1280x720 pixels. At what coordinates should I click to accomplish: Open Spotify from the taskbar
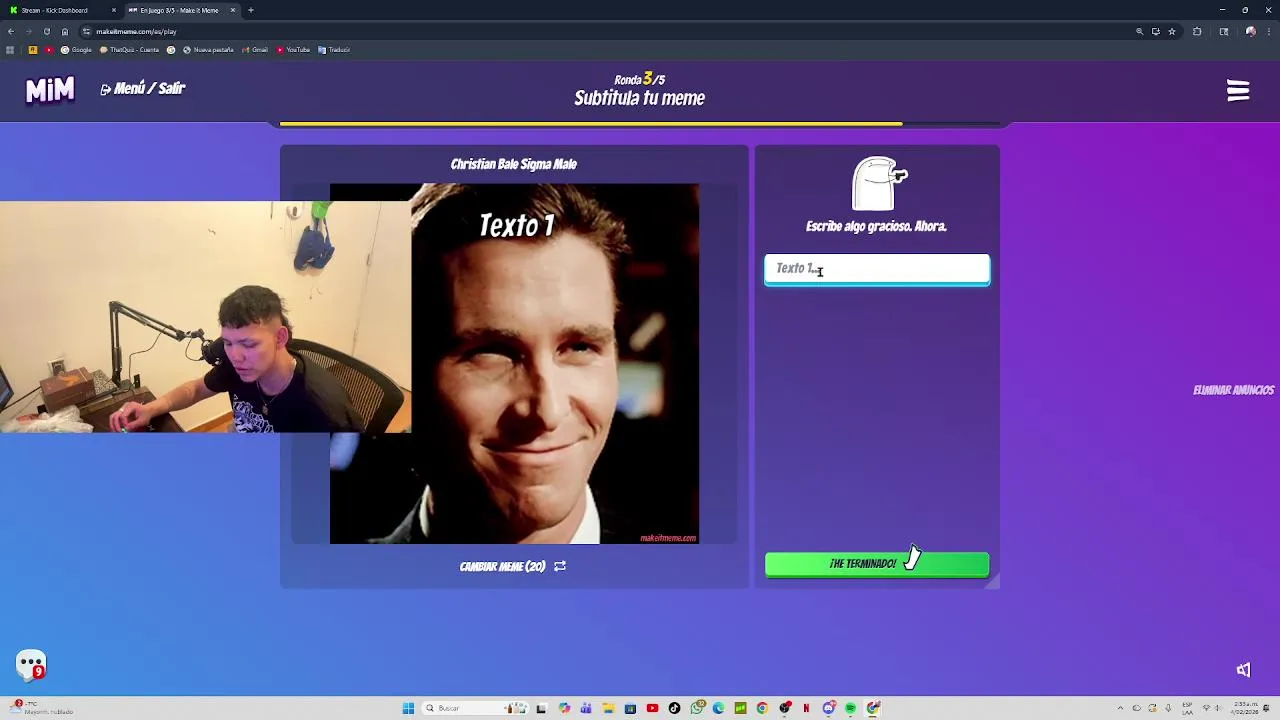(x=851, y=708)
